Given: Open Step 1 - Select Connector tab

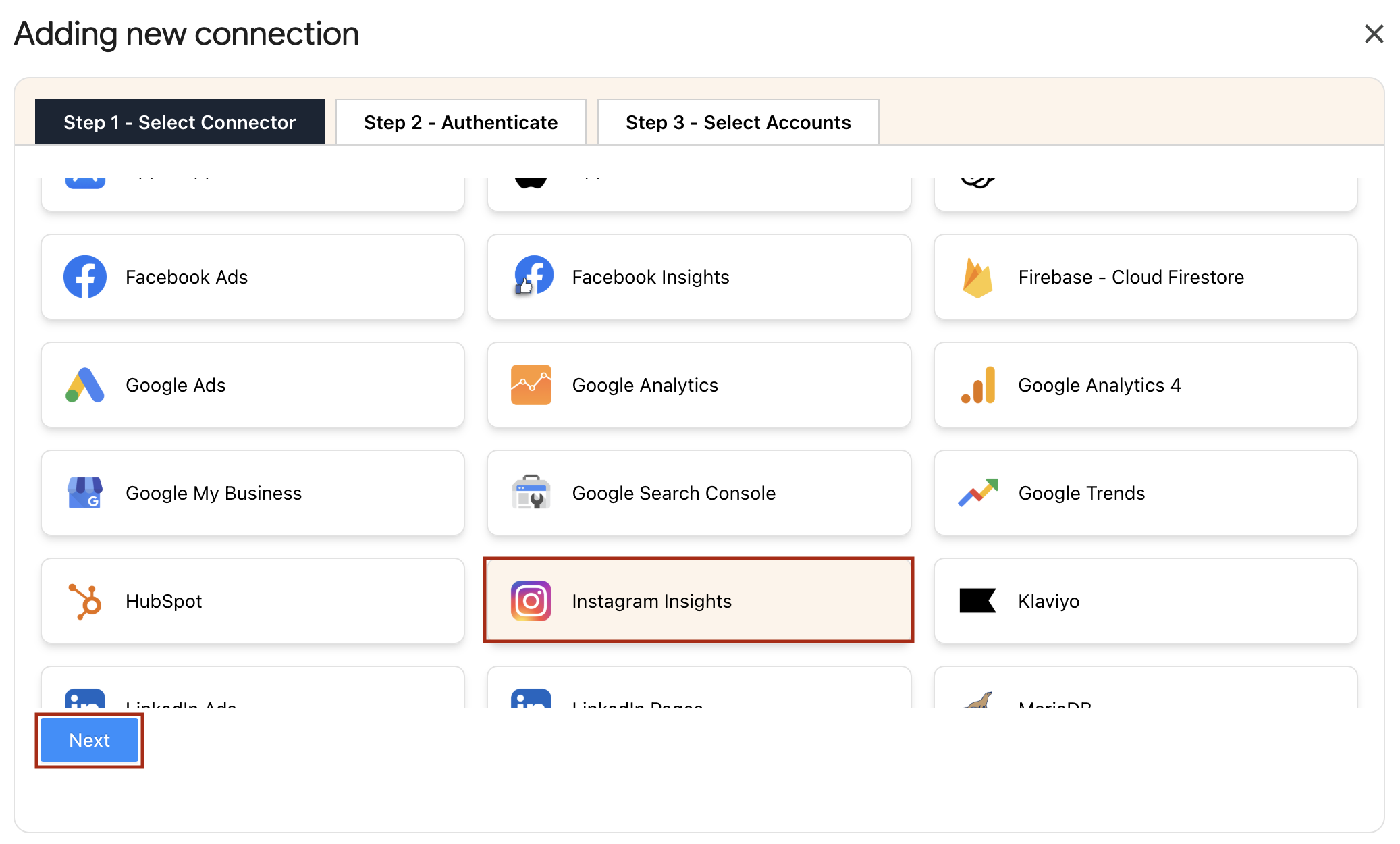Looking at the screenshot, I should (x=180, y=122).
